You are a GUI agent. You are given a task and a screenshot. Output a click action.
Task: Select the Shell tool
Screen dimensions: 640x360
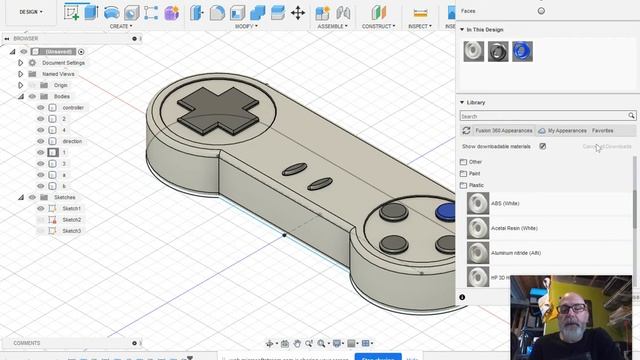(237, 13)
